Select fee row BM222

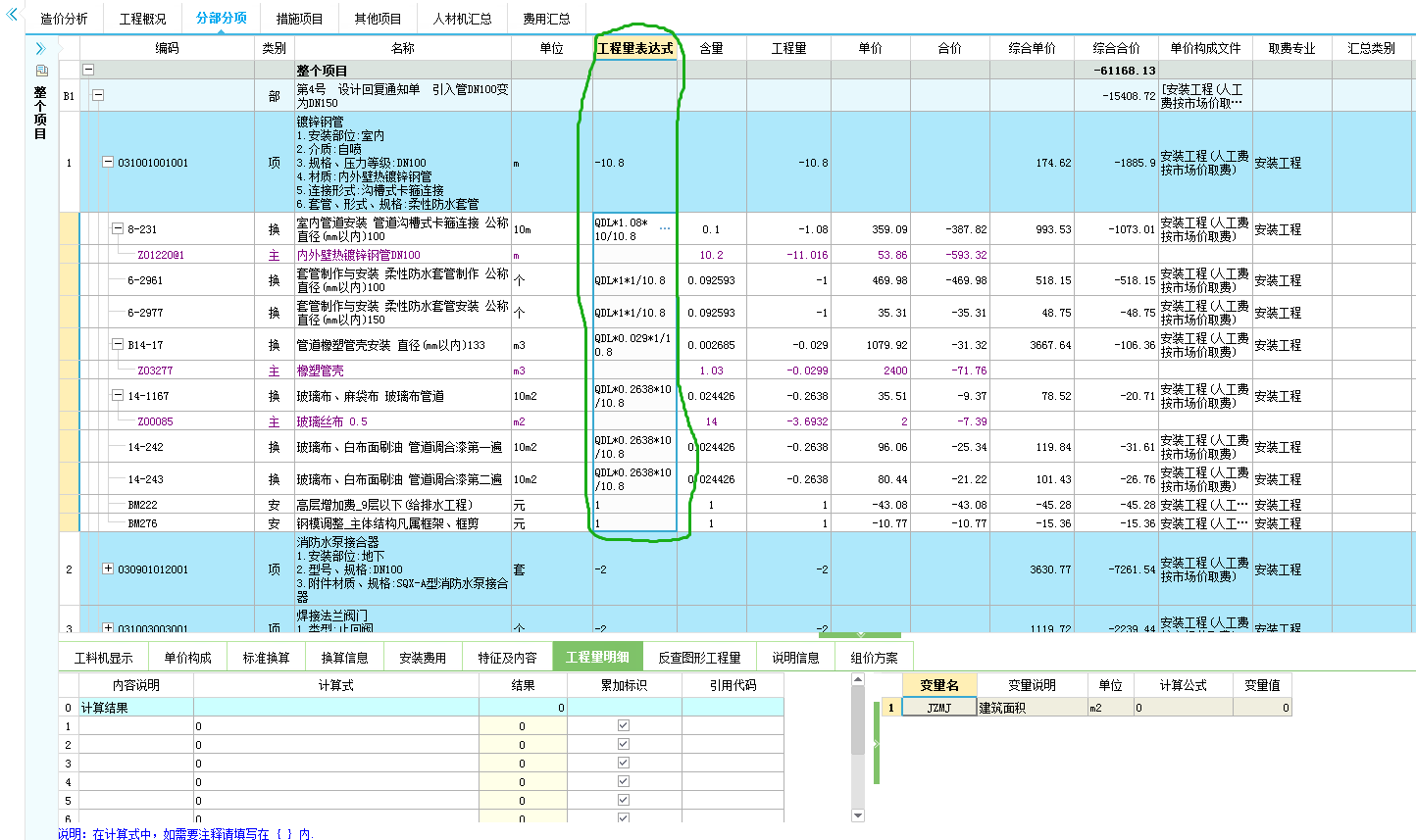click(142, 505)
